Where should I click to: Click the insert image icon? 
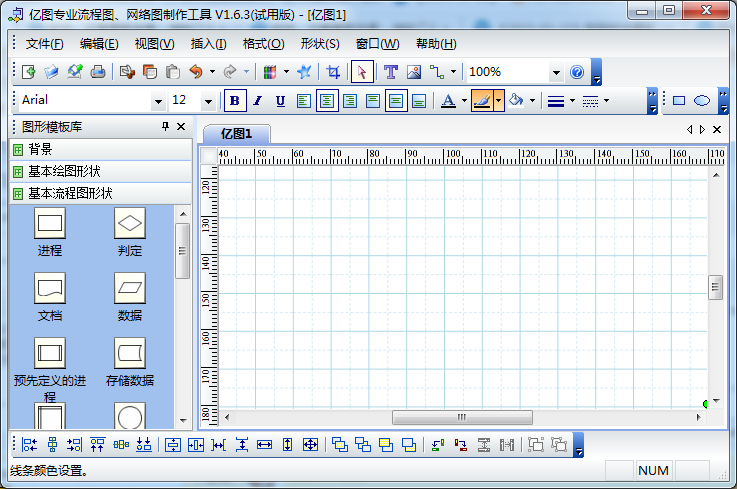(413, 72)
